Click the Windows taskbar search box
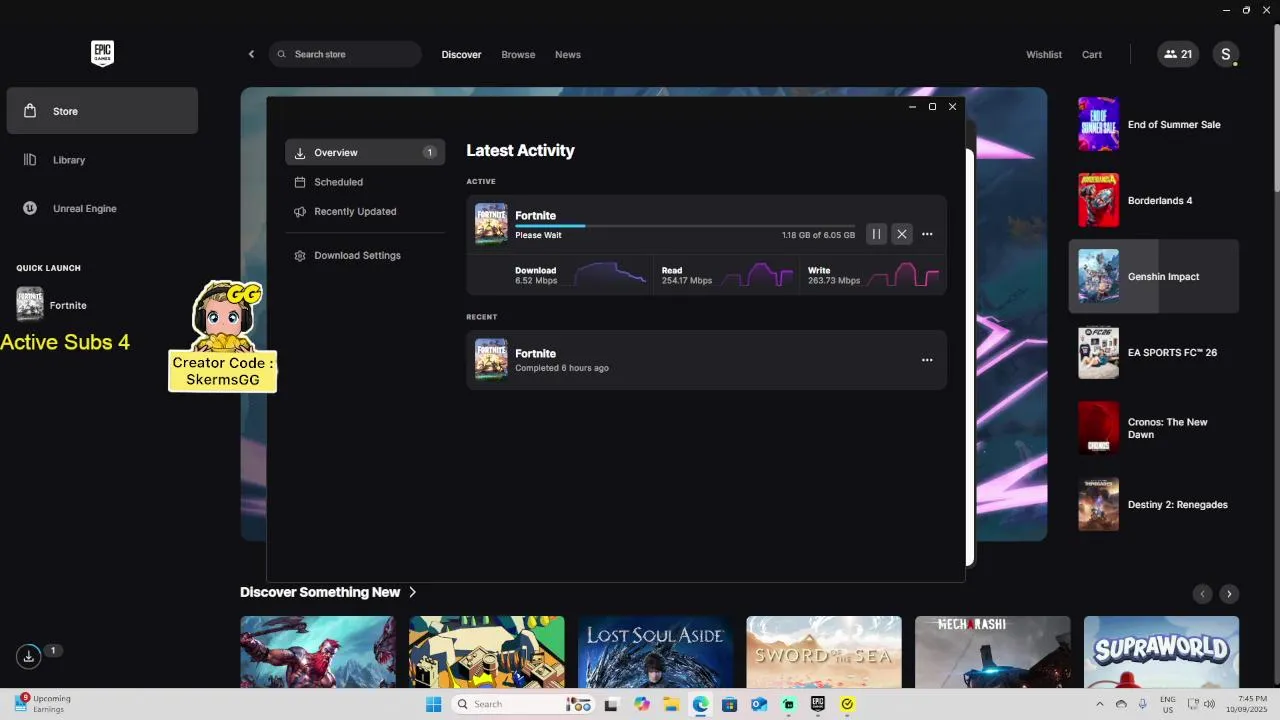Screen dimensions: 1280x720 click(522, 704)
